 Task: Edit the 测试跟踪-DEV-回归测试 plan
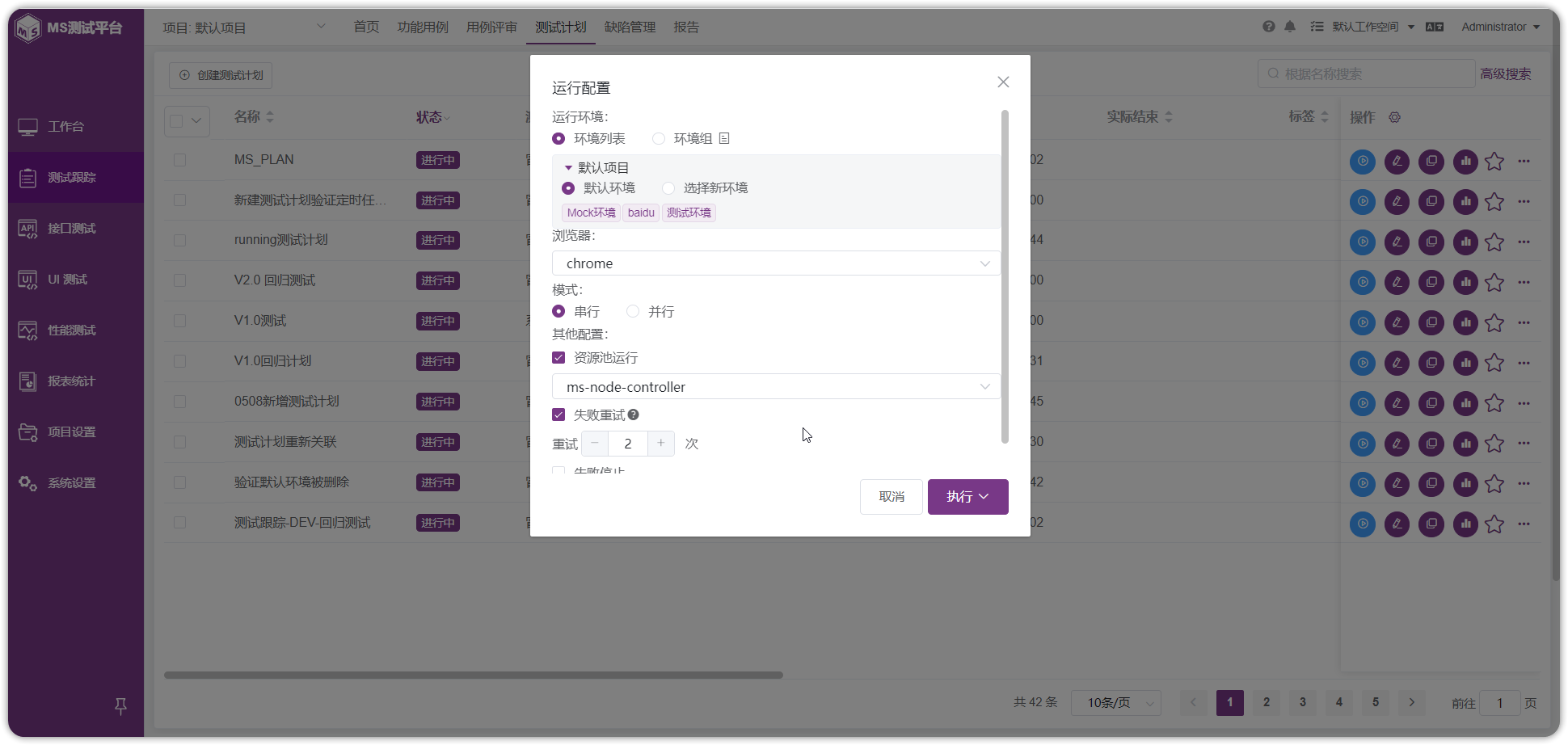[x=1397, y=524]
